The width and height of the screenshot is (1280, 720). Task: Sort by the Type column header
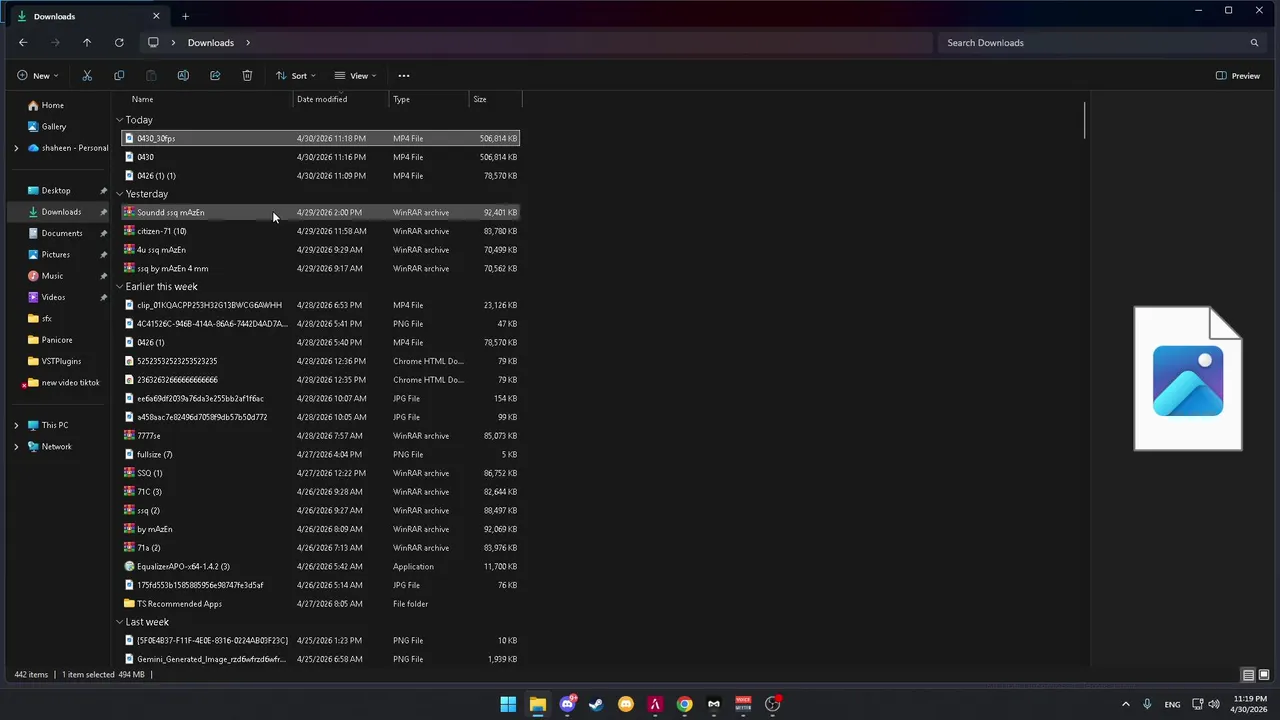pos(429,99)
